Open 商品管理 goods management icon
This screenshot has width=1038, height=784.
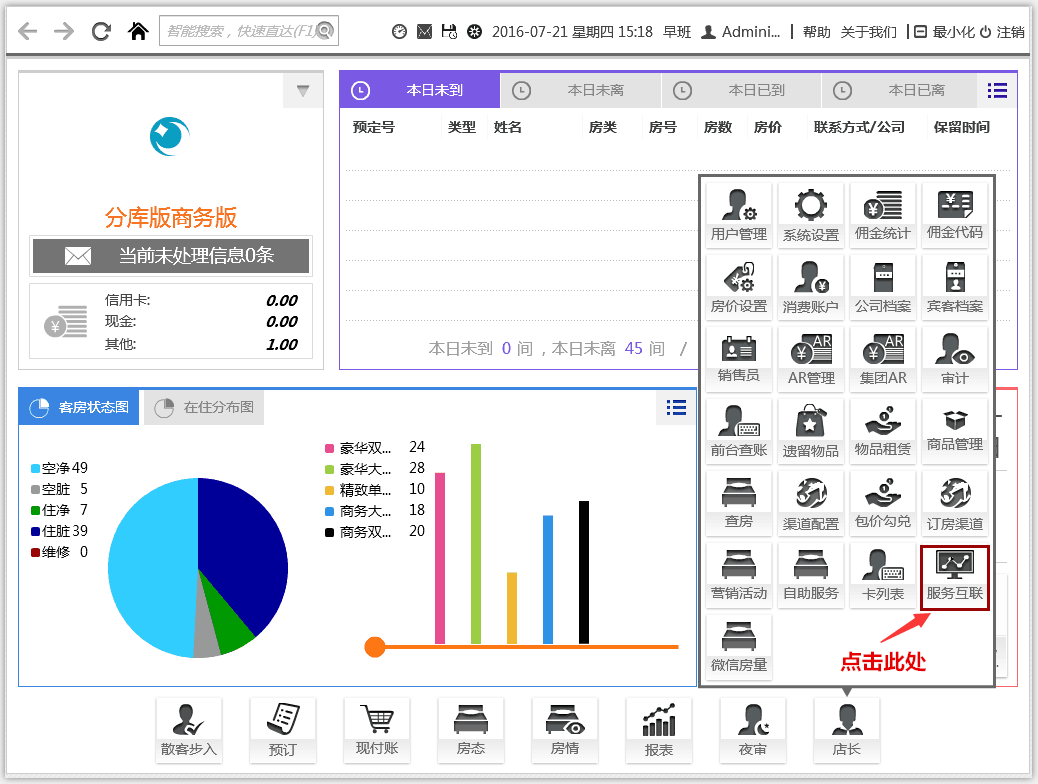[x=955, y=432]
